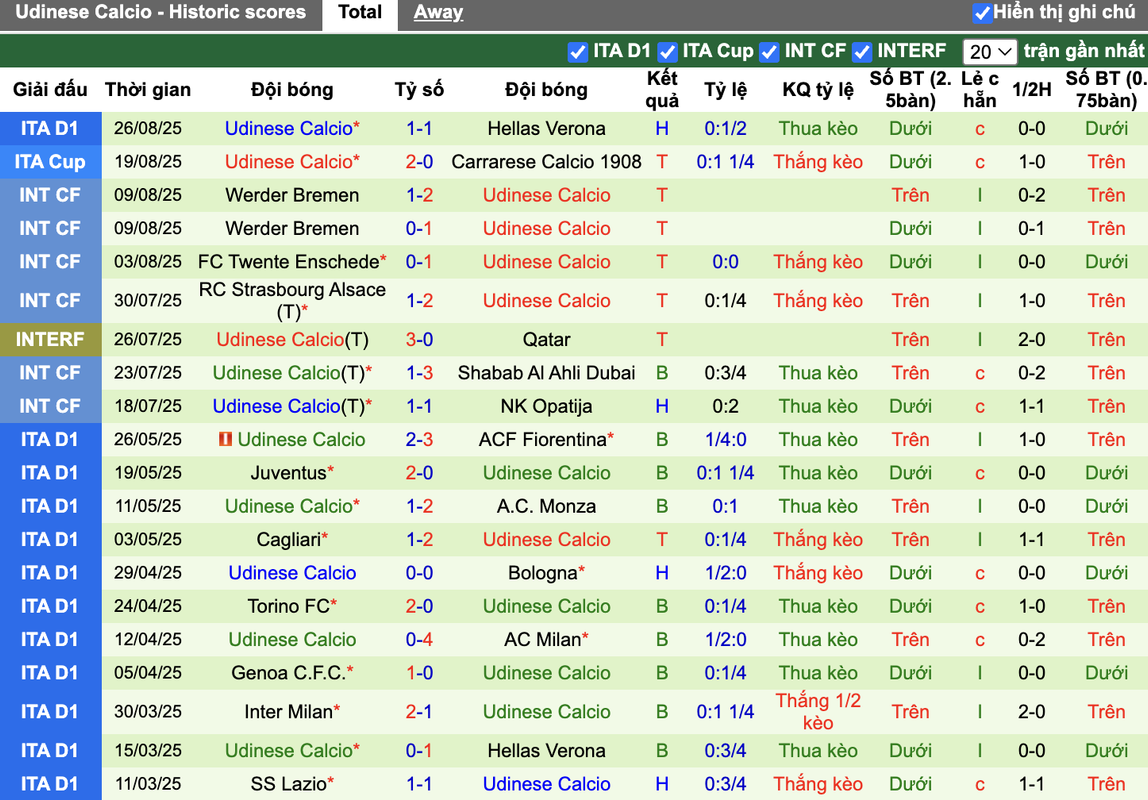Uncheck the ITA D1 filter checkbox
Screen dimensions: 1148x800
click(578, 52)
